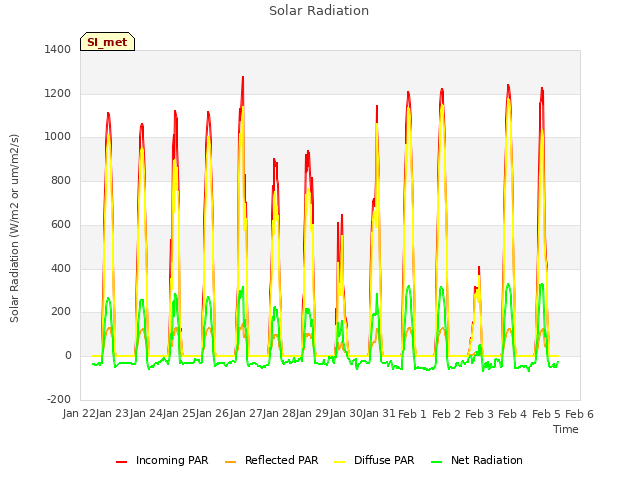640x480 pixels.
Task: Click the tallest red peak near Jan 27
Action: click(243, 78)
